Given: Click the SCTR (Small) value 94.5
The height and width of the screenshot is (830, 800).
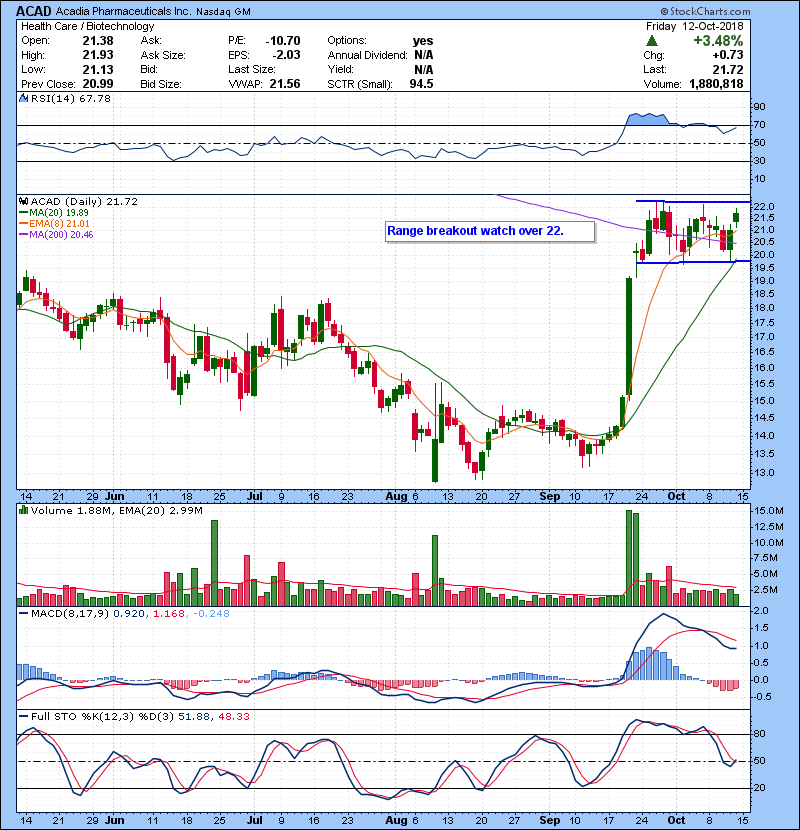Looking at the screenshot, I should pos(421,84).
